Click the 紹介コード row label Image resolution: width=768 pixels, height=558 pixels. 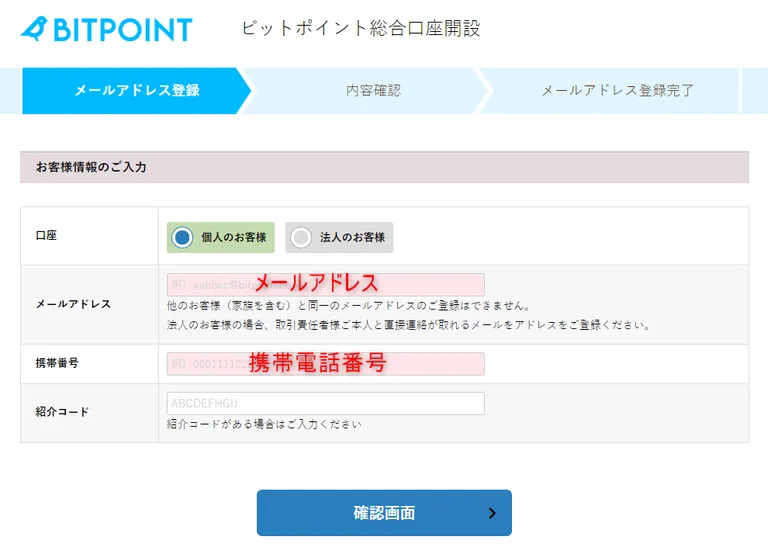62,412
